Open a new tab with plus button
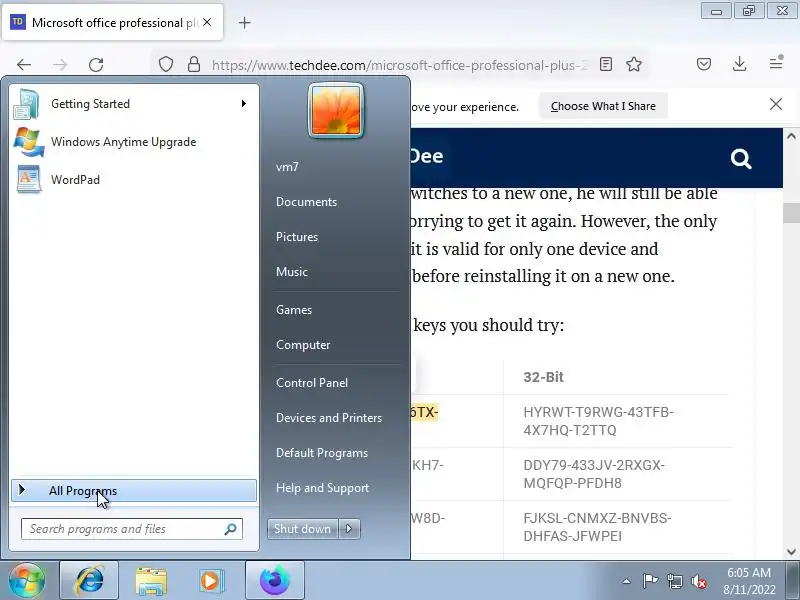This screenshot has height=600, width=800. tap(244, 22)
